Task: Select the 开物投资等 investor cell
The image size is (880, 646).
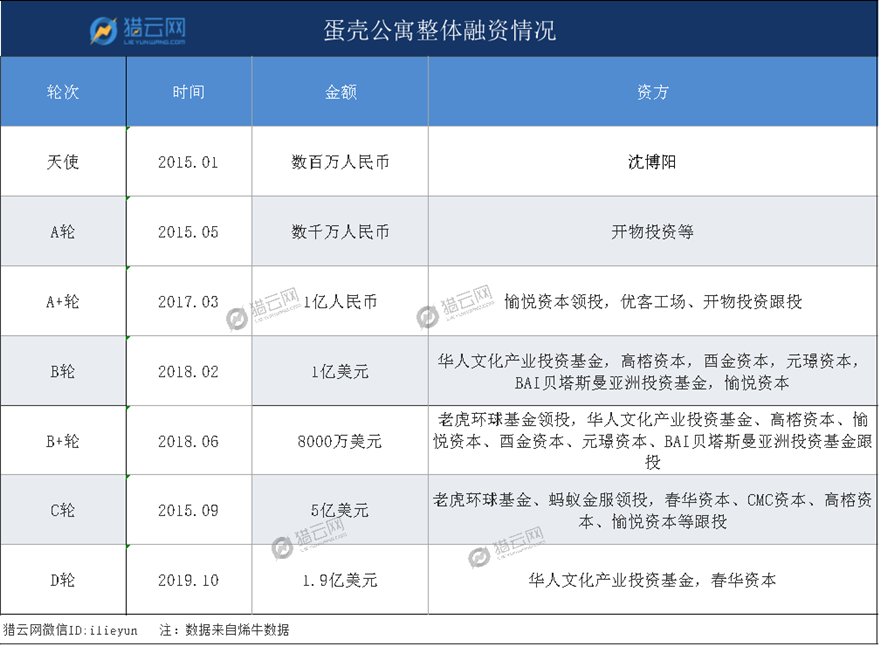Action: pyautogui.click(x=653, y=231)
